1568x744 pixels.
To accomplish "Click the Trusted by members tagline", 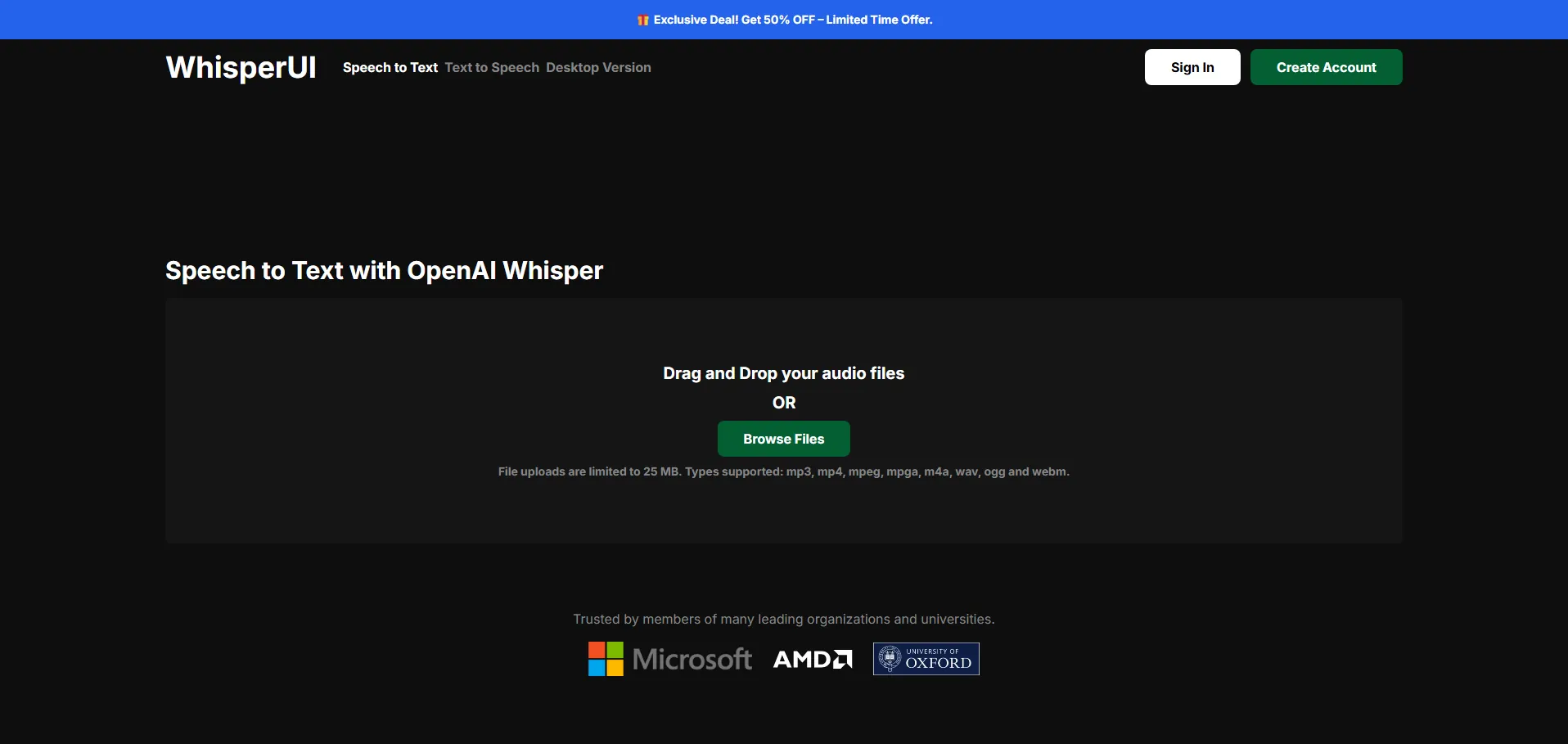I will click(x=783, y=620).
